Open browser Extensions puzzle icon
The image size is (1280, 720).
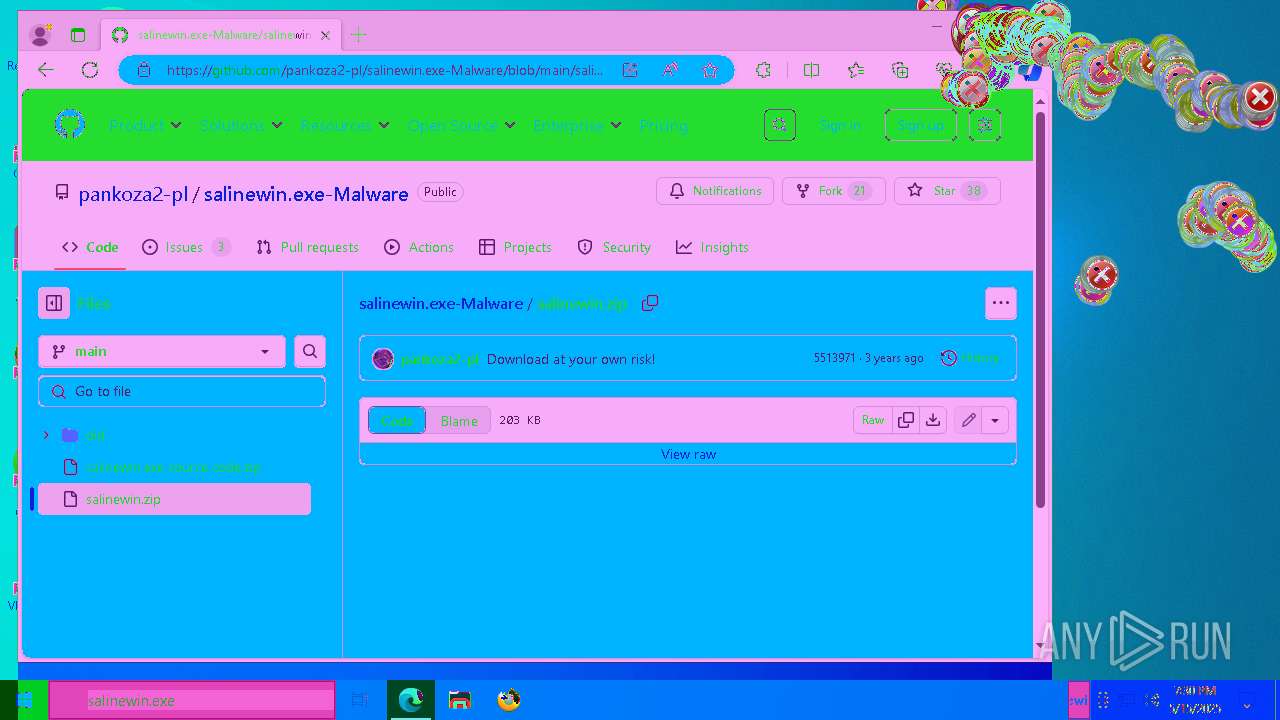click(x=763, y=70)
